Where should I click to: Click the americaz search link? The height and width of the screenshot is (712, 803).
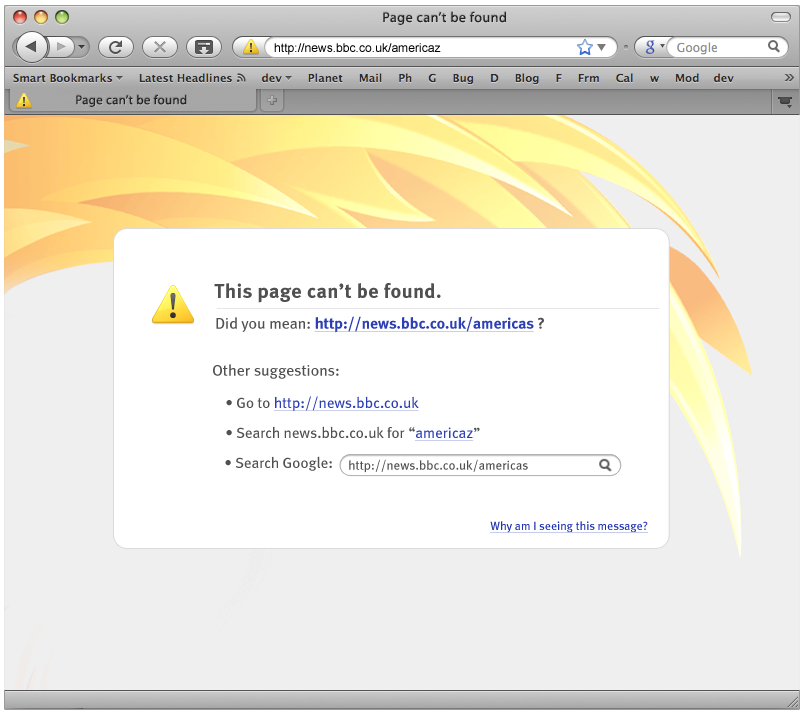tap(444, 433)
